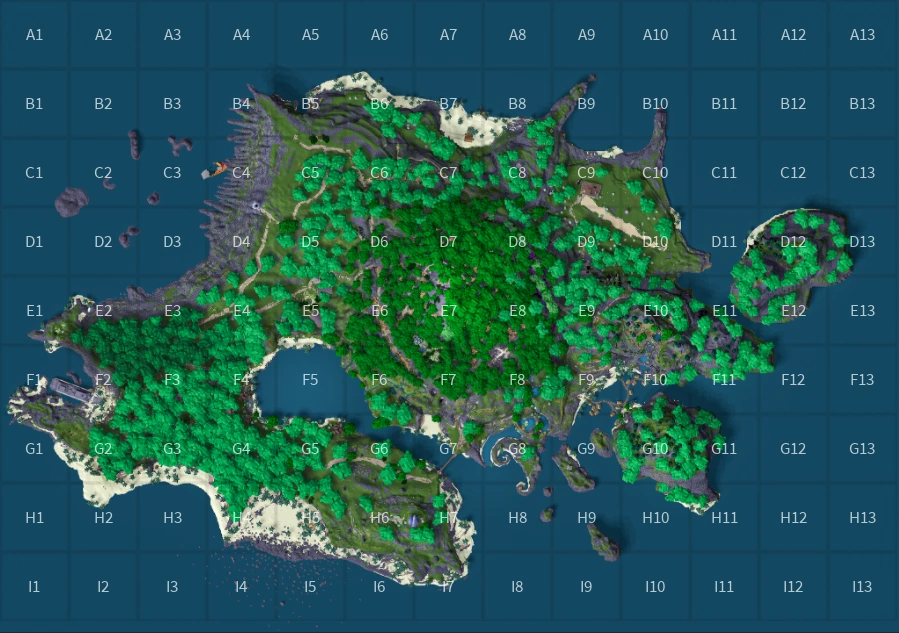Select grid cell H13
Viewport: 899px width, 633px height.
(862, 518)
